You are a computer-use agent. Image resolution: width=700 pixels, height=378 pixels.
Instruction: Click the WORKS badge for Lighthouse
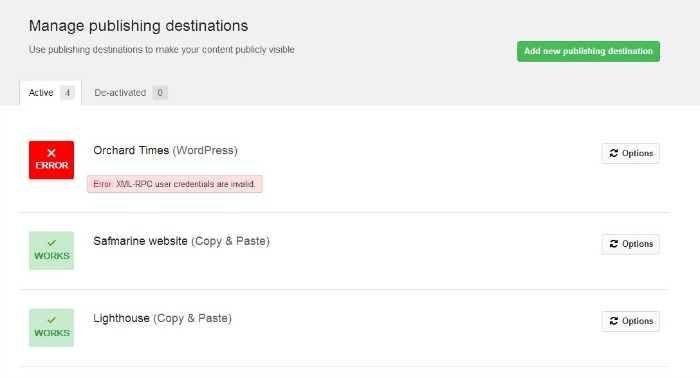(51, 328)
